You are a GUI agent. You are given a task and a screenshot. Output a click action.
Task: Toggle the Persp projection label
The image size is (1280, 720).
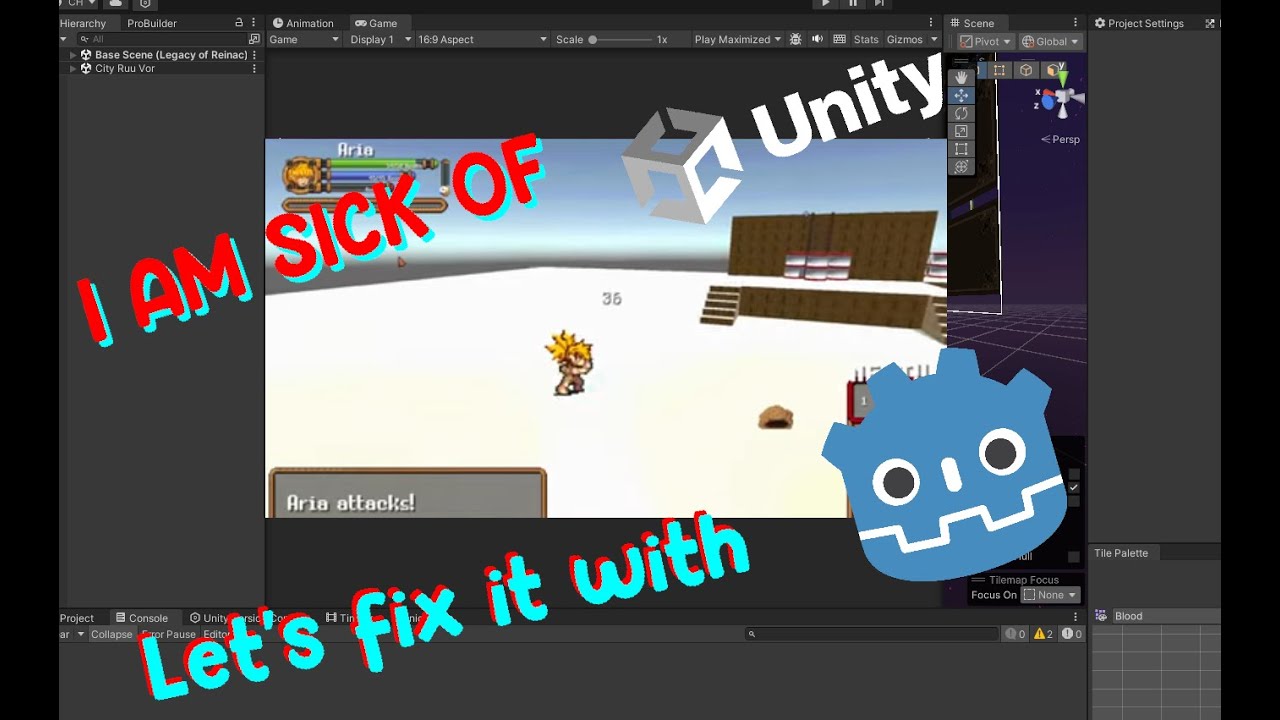click(1061, 139)
